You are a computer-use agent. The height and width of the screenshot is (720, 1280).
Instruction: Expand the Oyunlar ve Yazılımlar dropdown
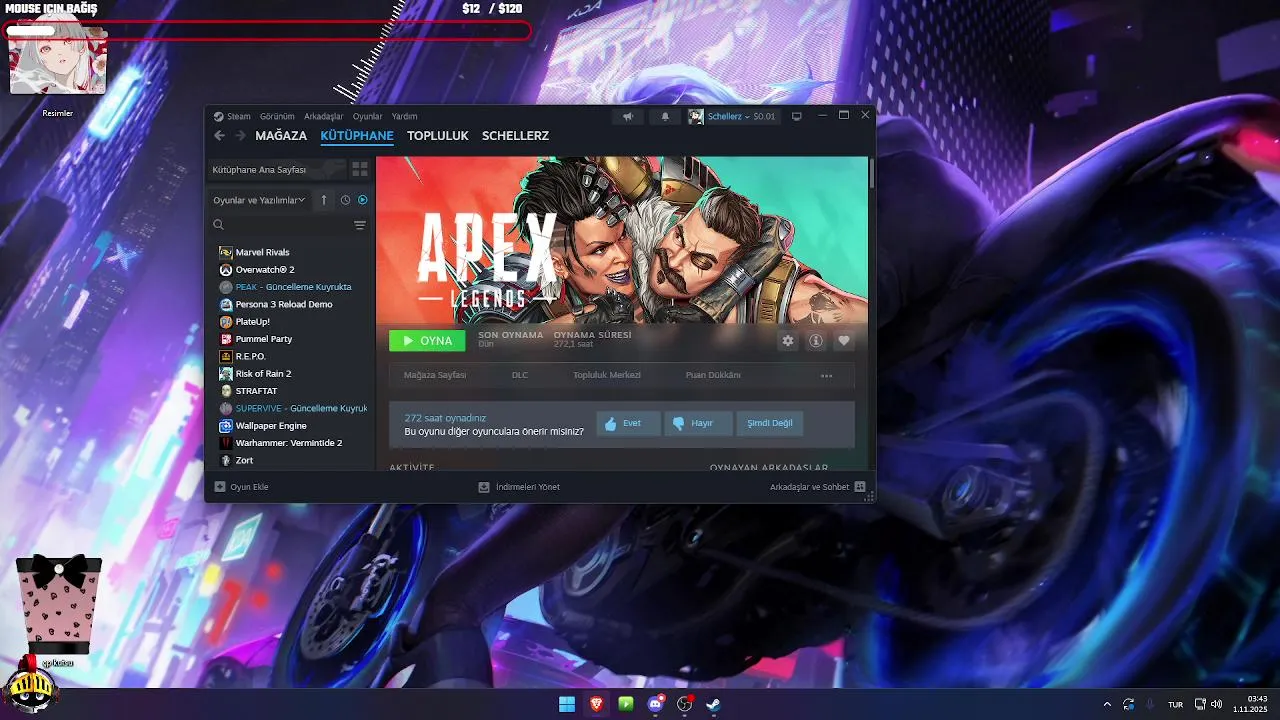click(x=259, y=200)
